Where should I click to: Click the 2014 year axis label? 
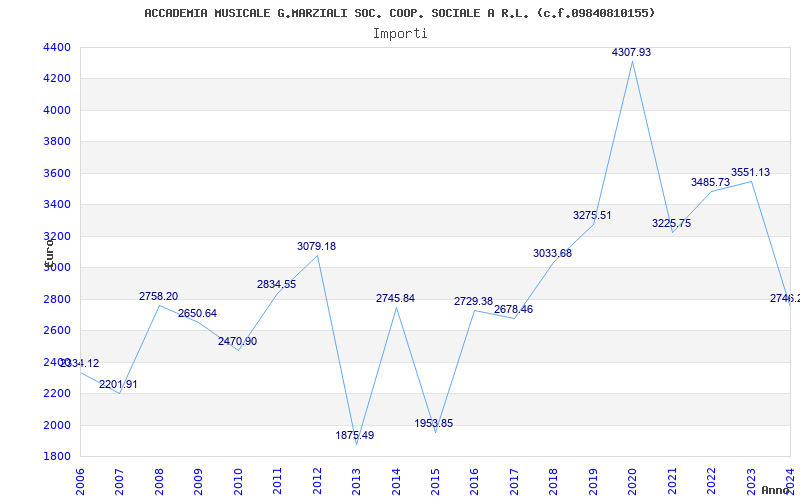pyautogui.click(x=396, y=482)
